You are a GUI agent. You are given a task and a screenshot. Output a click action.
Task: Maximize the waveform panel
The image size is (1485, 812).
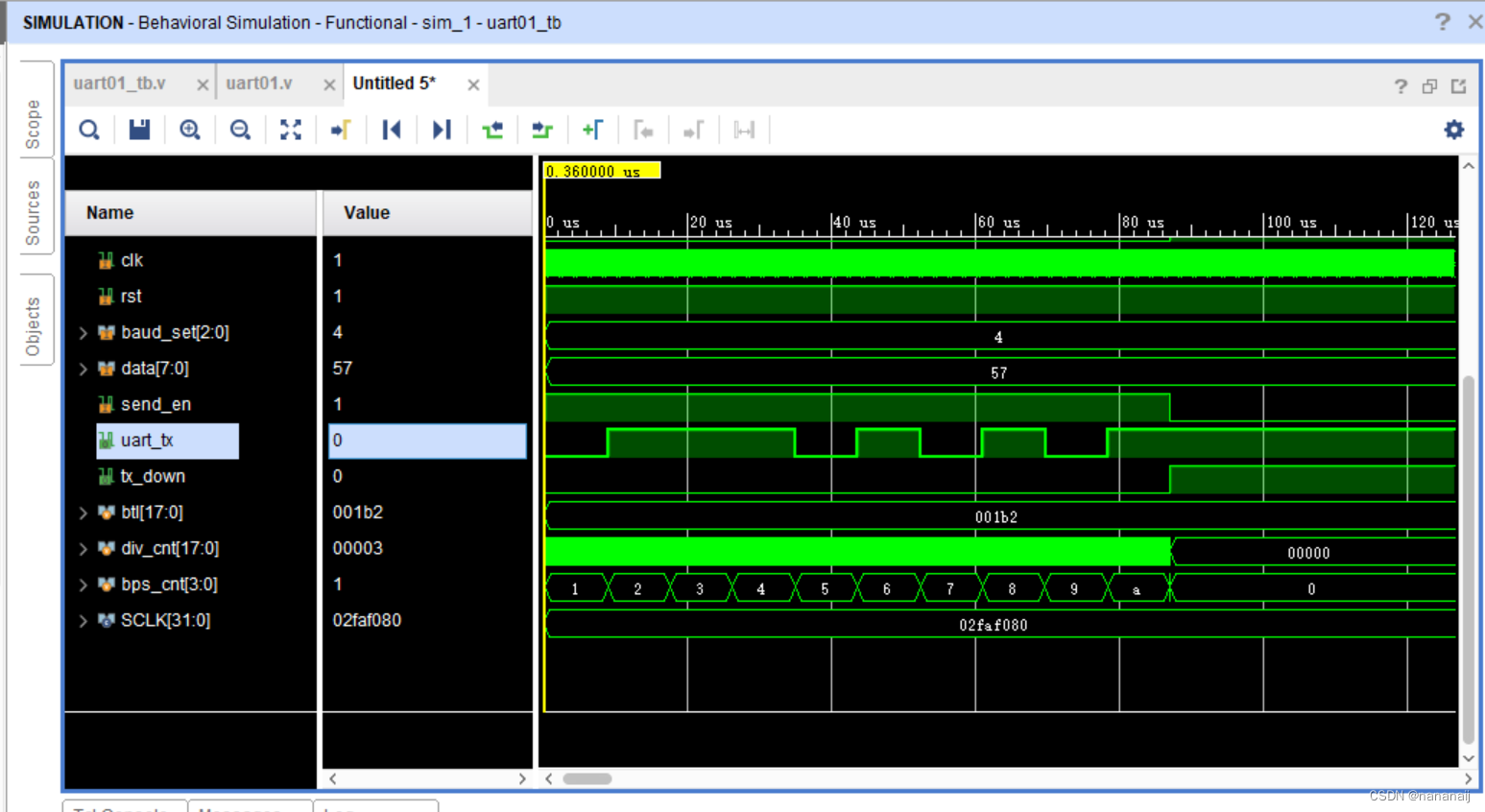[x=1459, y=86]
